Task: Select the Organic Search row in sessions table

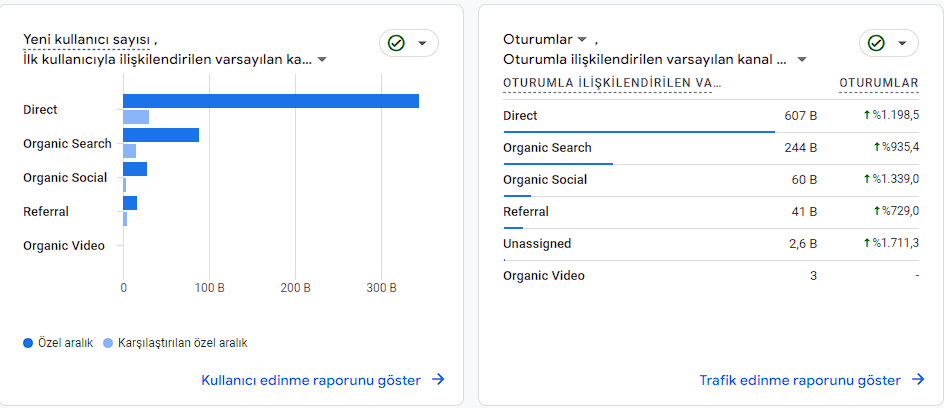Action: click(x=547, y=148)
